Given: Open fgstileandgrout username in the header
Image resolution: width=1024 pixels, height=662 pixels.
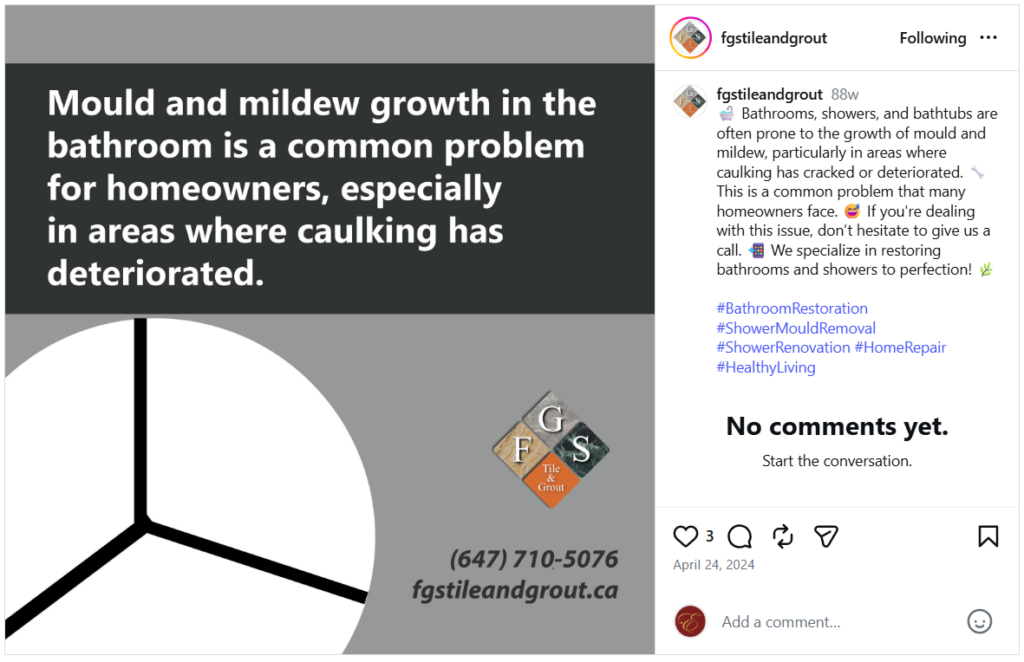Looking at the screenshot, I should point(774,38).
